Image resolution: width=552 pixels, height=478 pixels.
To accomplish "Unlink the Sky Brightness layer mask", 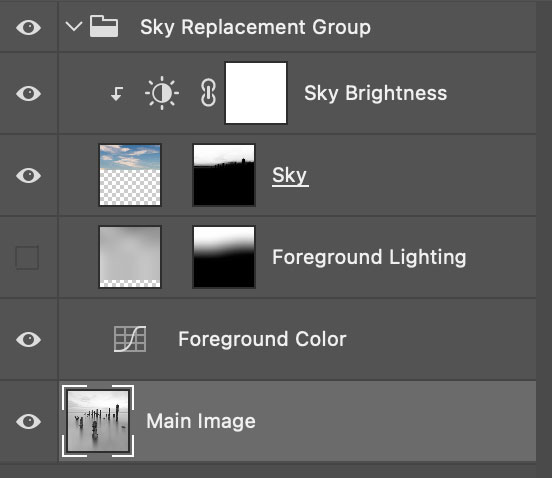I will pyautogui.click(x=208, y=93).
